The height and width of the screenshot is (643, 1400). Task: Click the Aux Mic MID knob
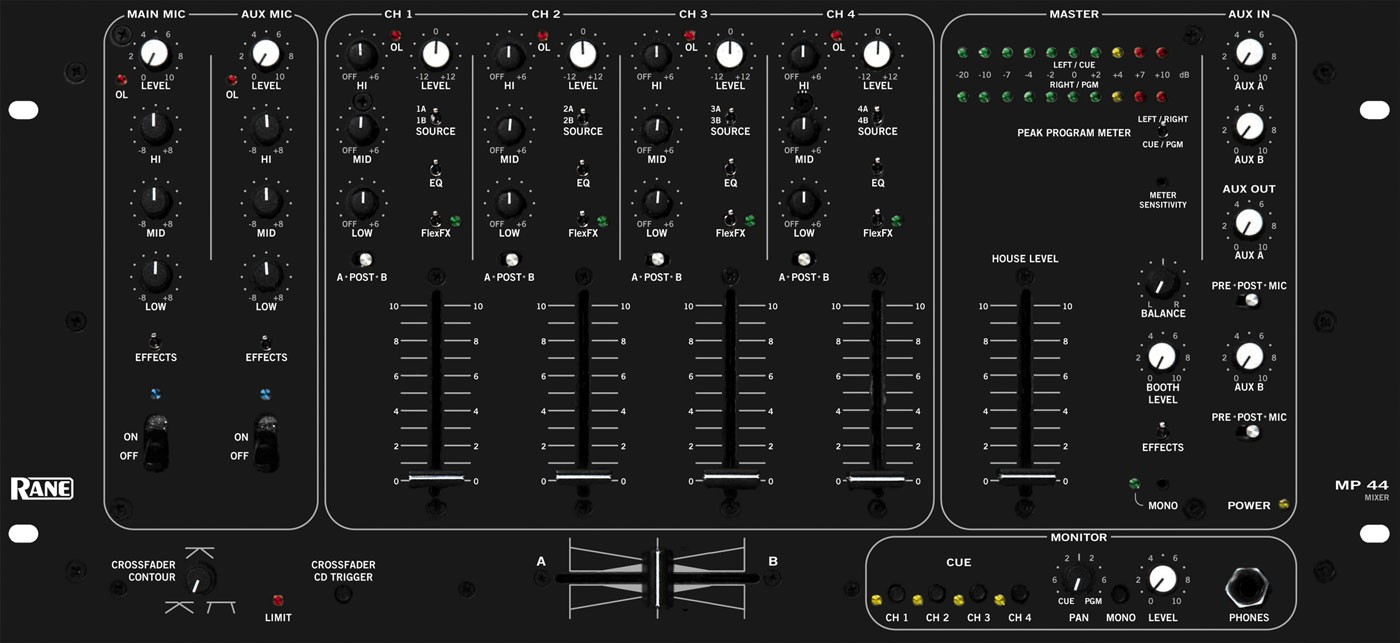(x=265, y=198)
